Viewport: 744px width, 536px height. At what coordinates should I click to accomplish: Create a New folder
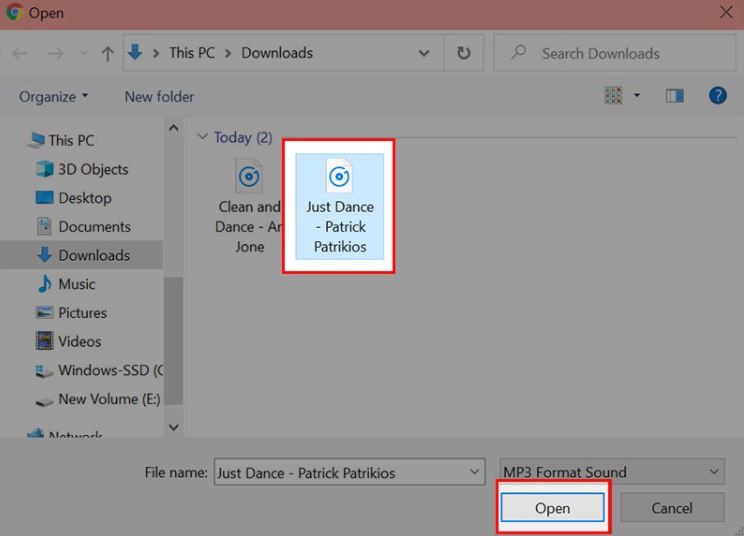(159, 96)
